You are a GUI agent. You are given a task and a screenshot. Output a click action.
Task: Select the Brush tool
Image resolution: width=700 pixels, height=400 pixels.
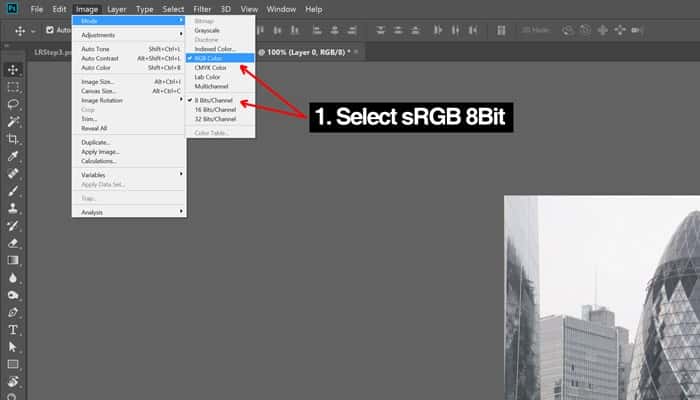click(x=13, y=191)
